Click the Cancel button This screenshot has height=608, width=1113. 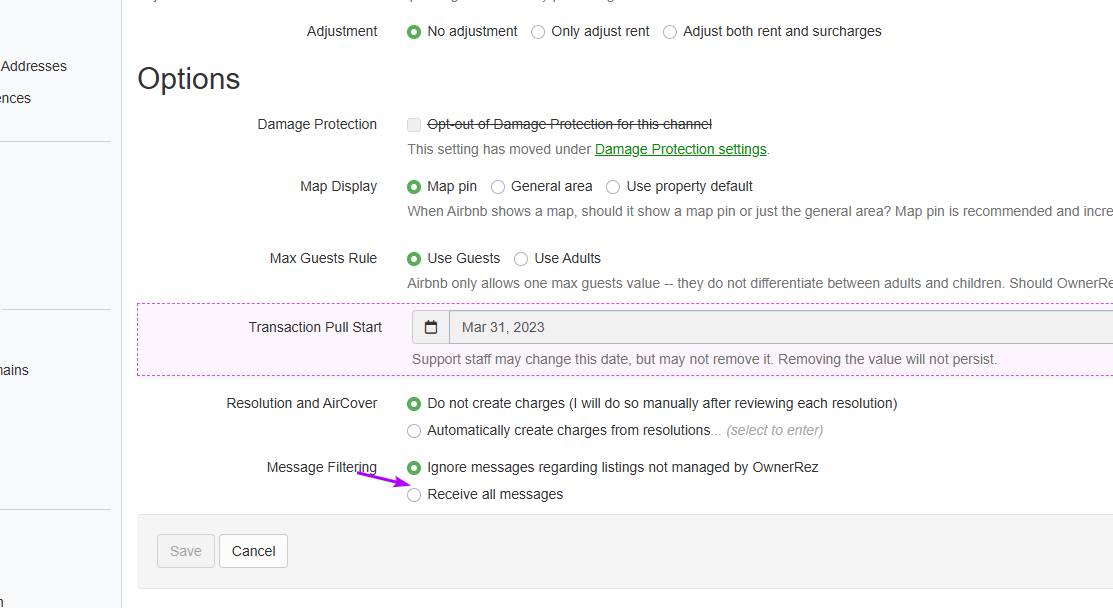point(253,551)
